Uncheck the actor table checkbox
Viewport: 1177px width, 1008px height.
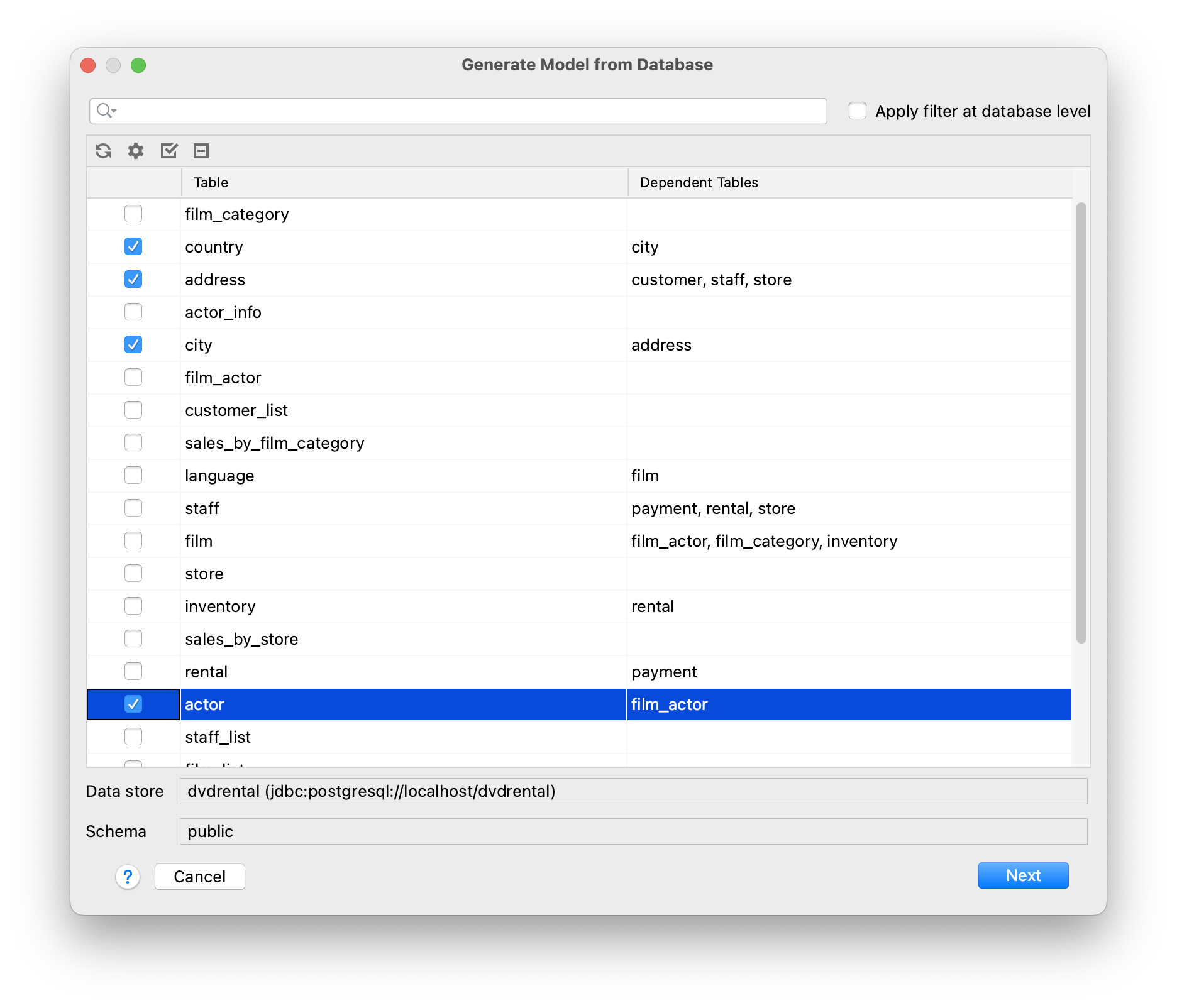pos(133,704)
